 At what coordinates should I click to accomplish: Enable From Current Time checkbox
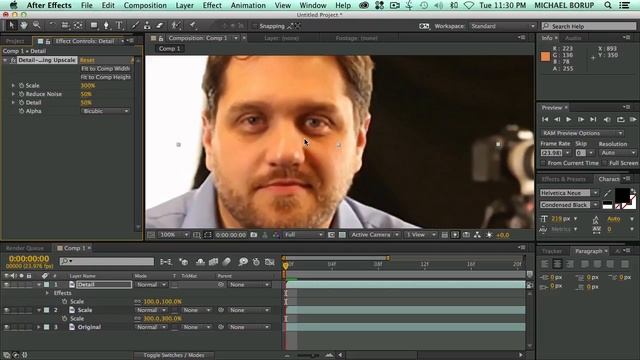click(543, 163)
